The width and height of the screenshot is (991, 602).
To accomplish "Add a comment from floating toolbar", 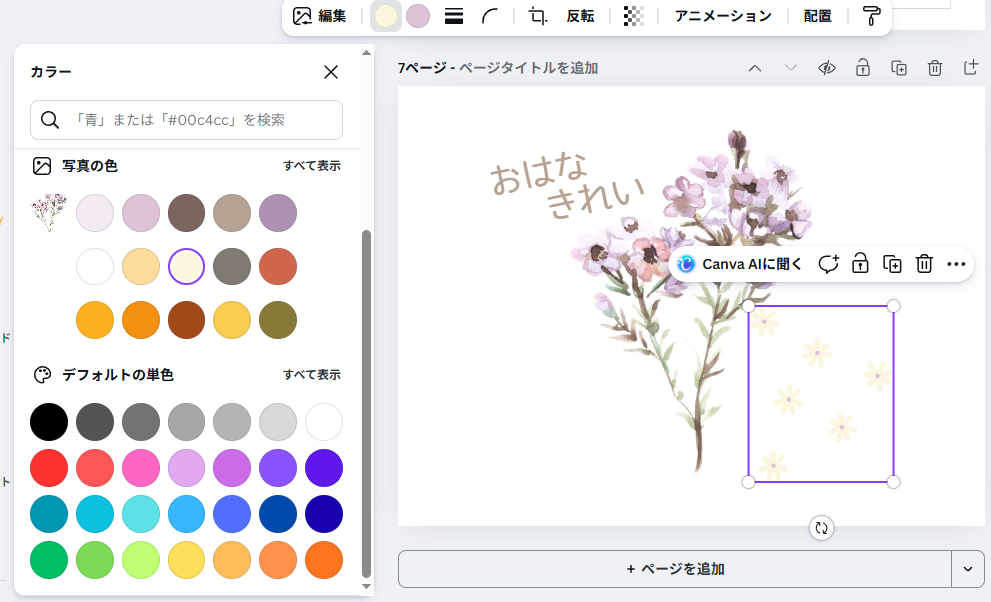I will pos(828,264).
